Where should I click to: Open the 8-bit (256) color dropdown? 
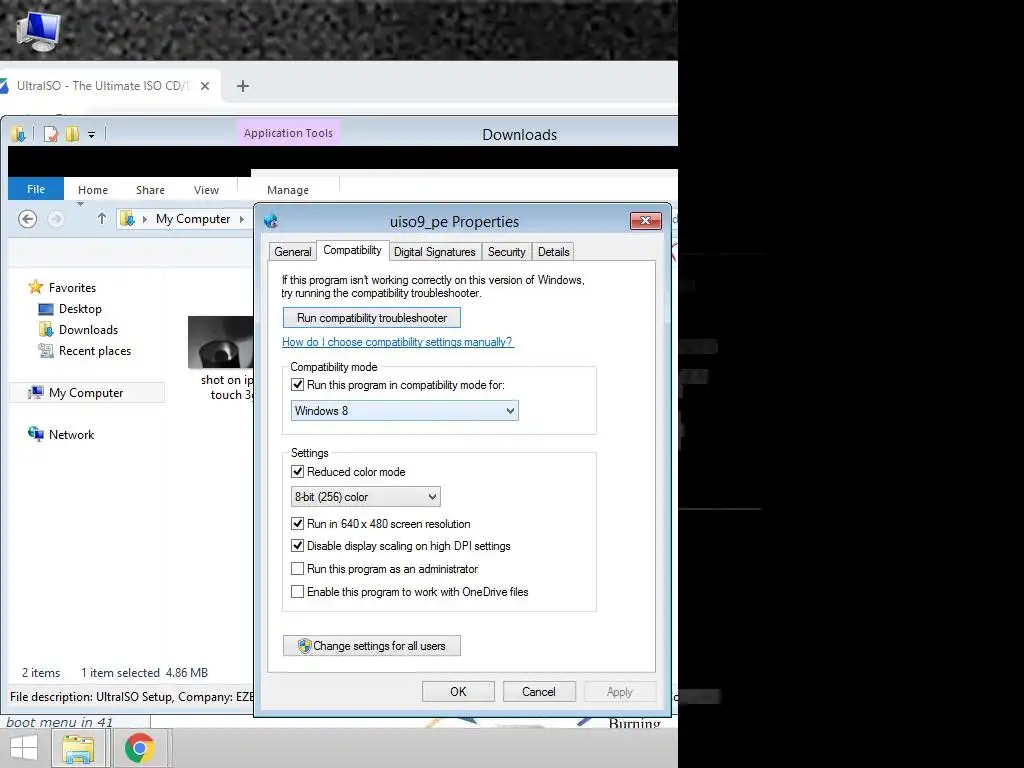point(366,497)
